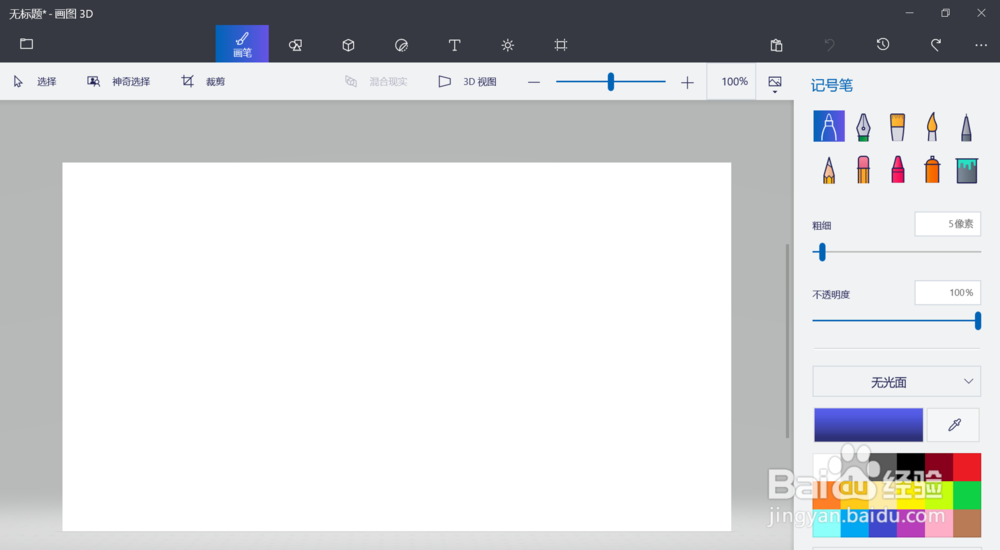Pick the dark red color swatch

[939, 467]
